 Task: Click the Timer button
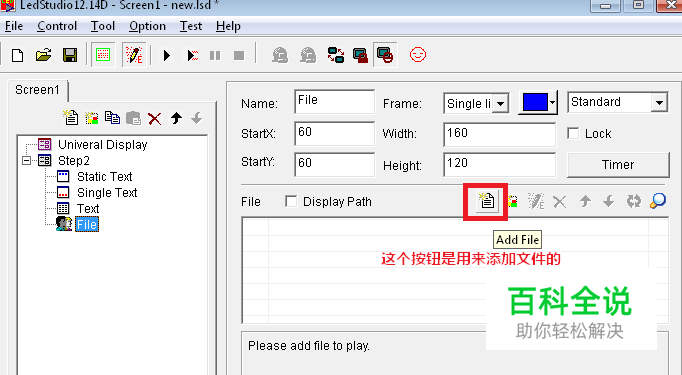(x=618, y=164)
